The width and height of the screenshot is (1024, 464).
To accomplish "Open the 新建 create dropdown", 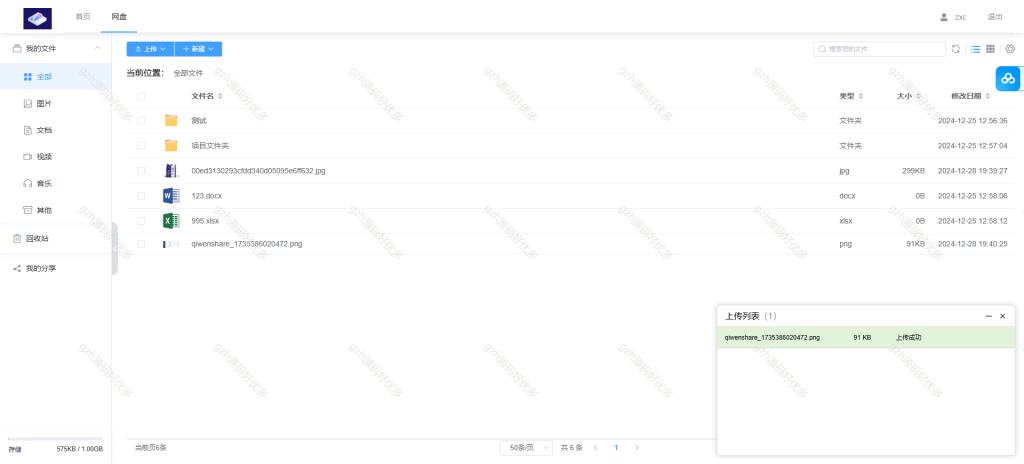I will click(x=199, y=49).
